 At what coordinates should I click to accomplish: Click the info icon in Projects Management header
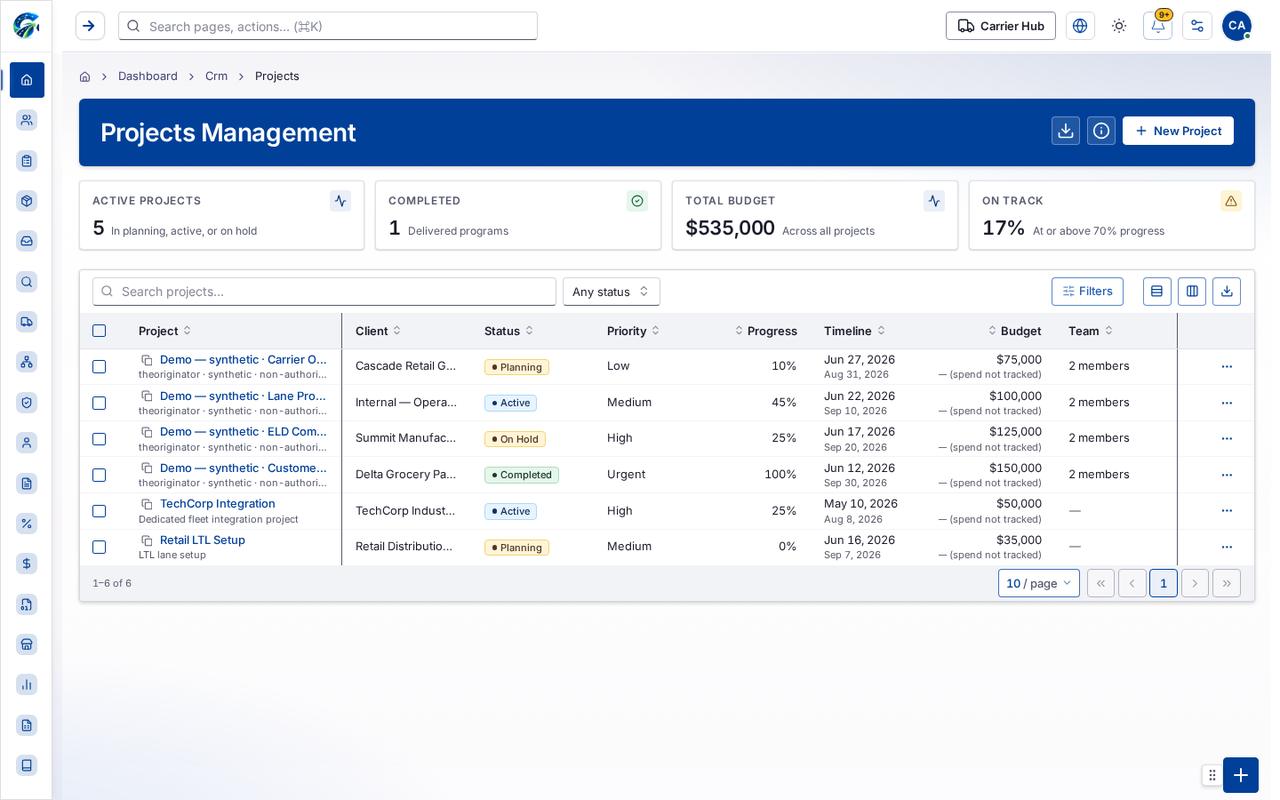(x=1101, y=131)
